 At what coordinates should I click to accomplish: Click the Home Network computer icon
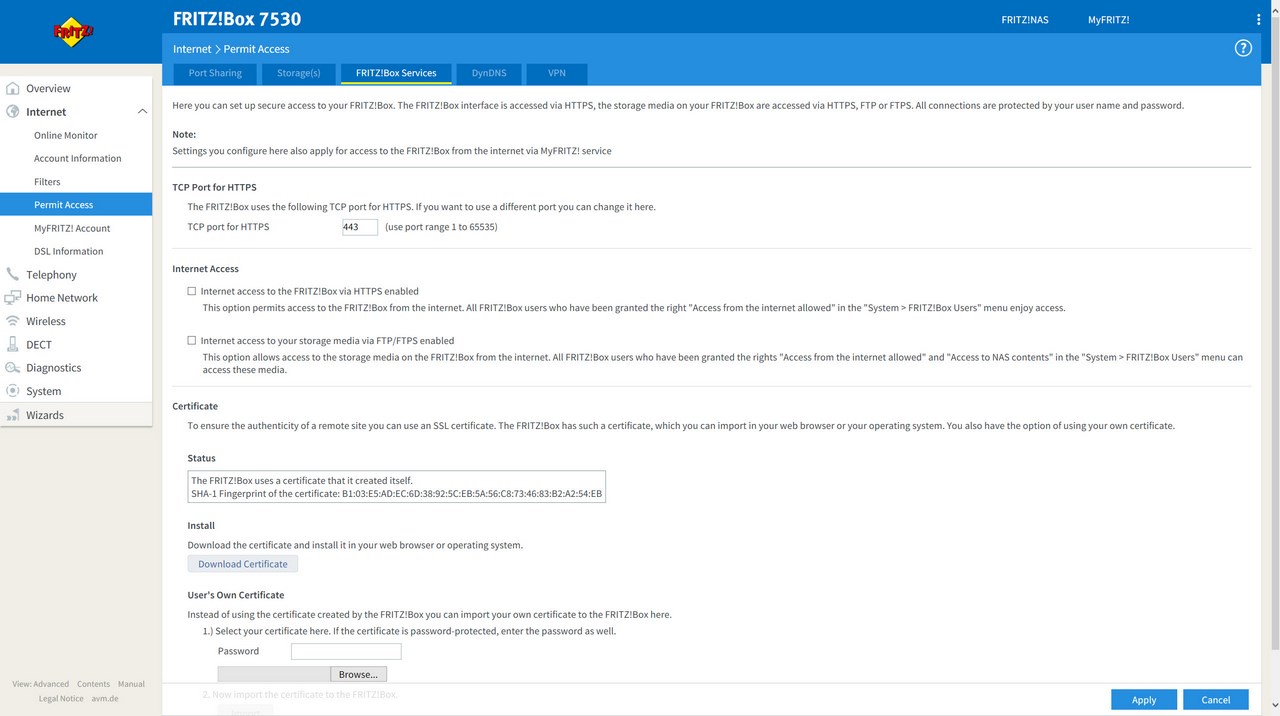click(13, 298)
